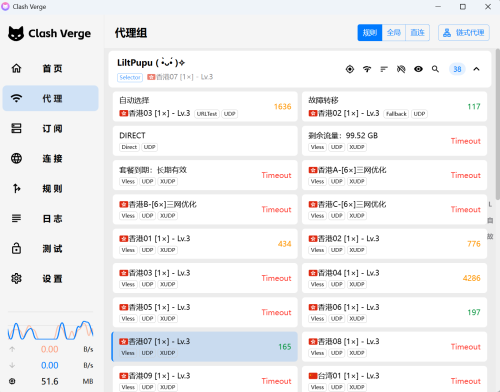Select the 香港B-[6×]三网优化 proxy card

(205, 209)
